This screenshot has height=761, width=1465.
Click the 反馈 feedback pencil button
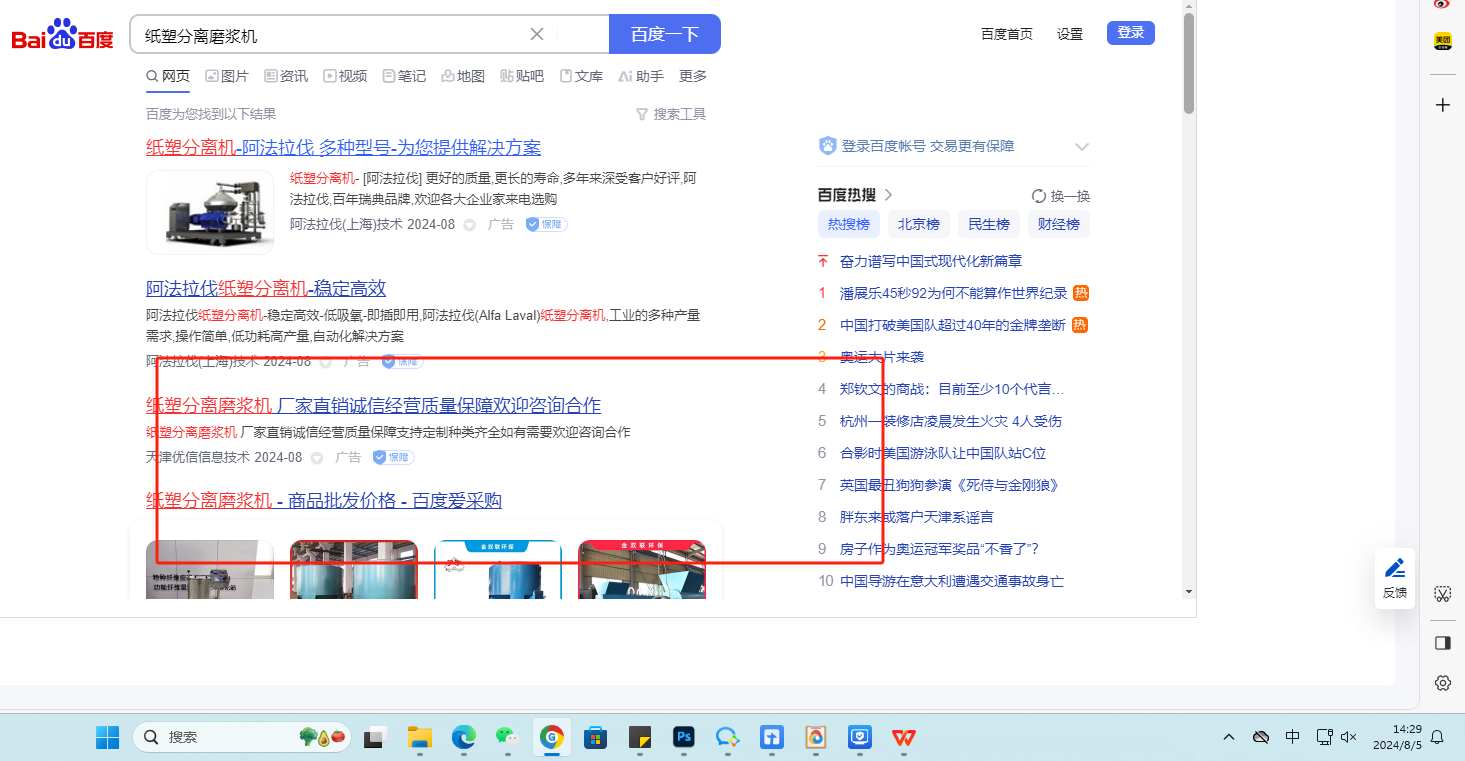[x=1394, y=578]
